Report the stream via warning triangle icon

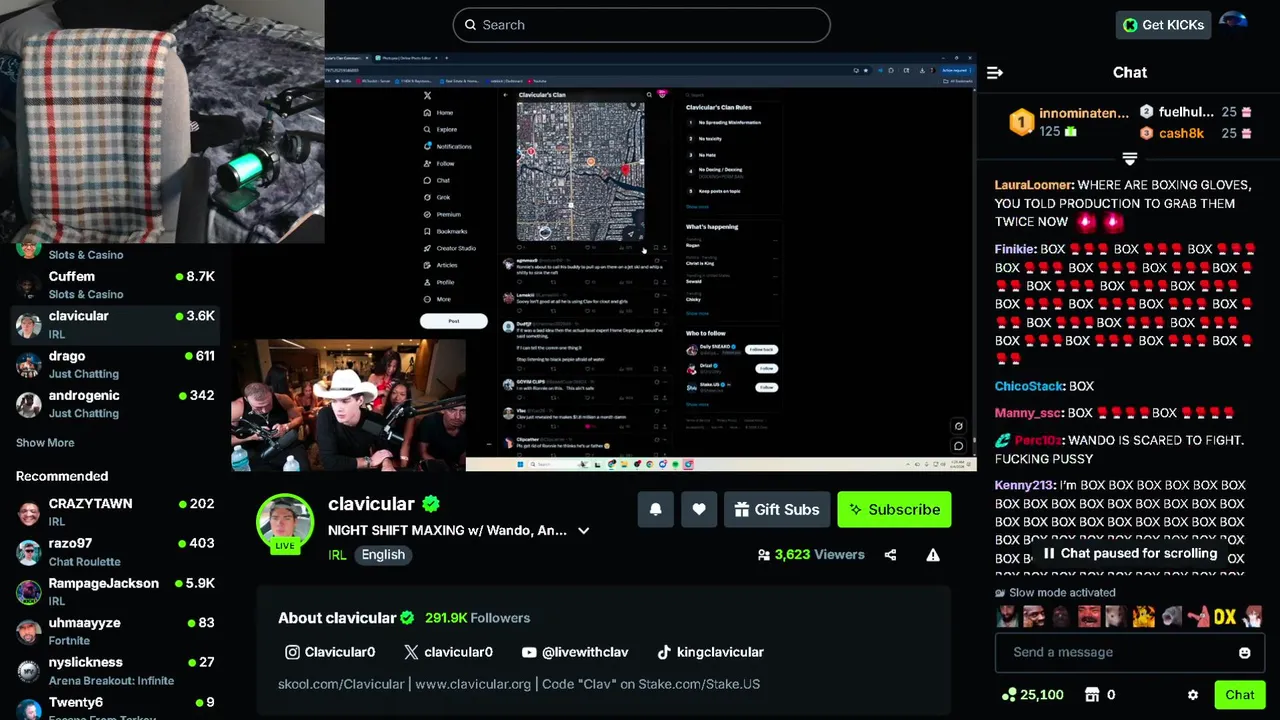[x=933, y=554]
